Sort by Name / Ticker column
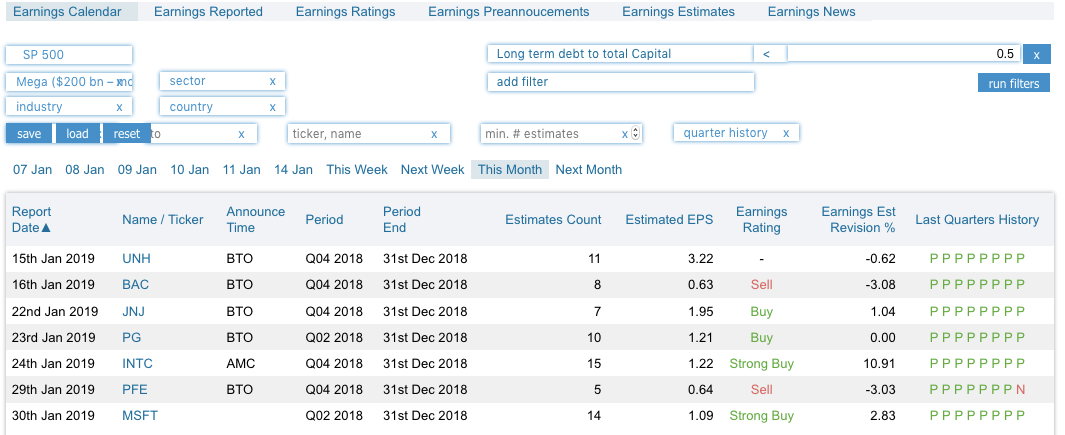This screenshot has height=435, width=1065. click(163, 220)
